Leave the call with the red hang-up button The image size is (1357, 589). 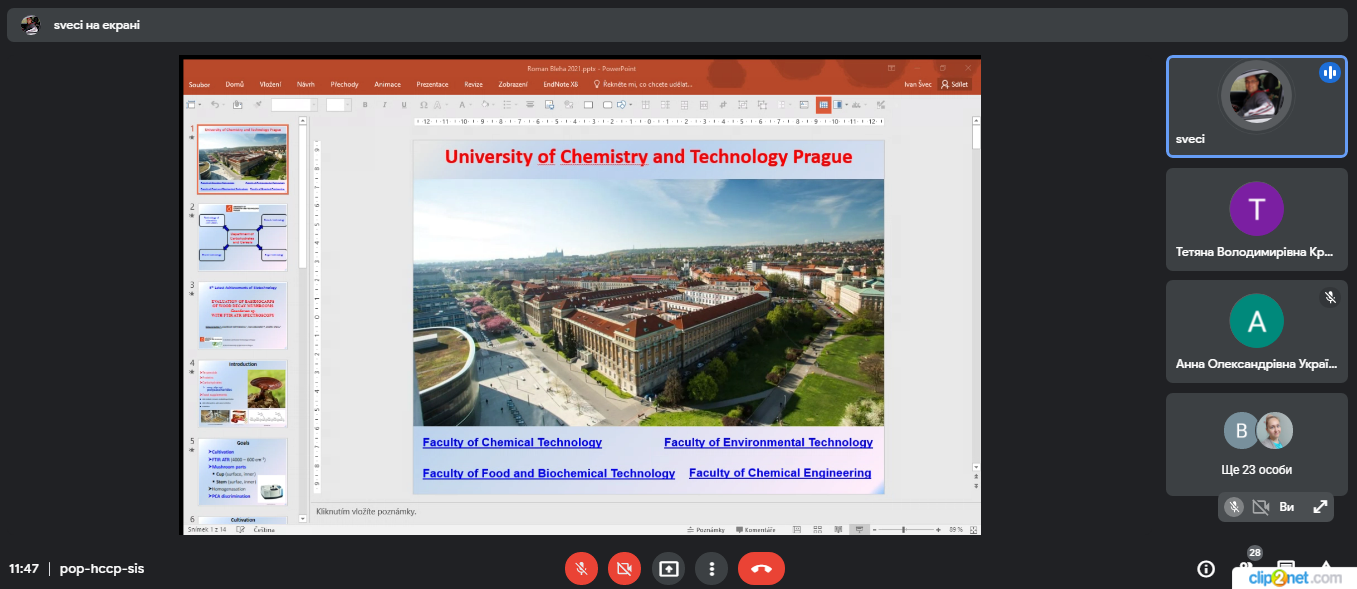pos(761,569)
